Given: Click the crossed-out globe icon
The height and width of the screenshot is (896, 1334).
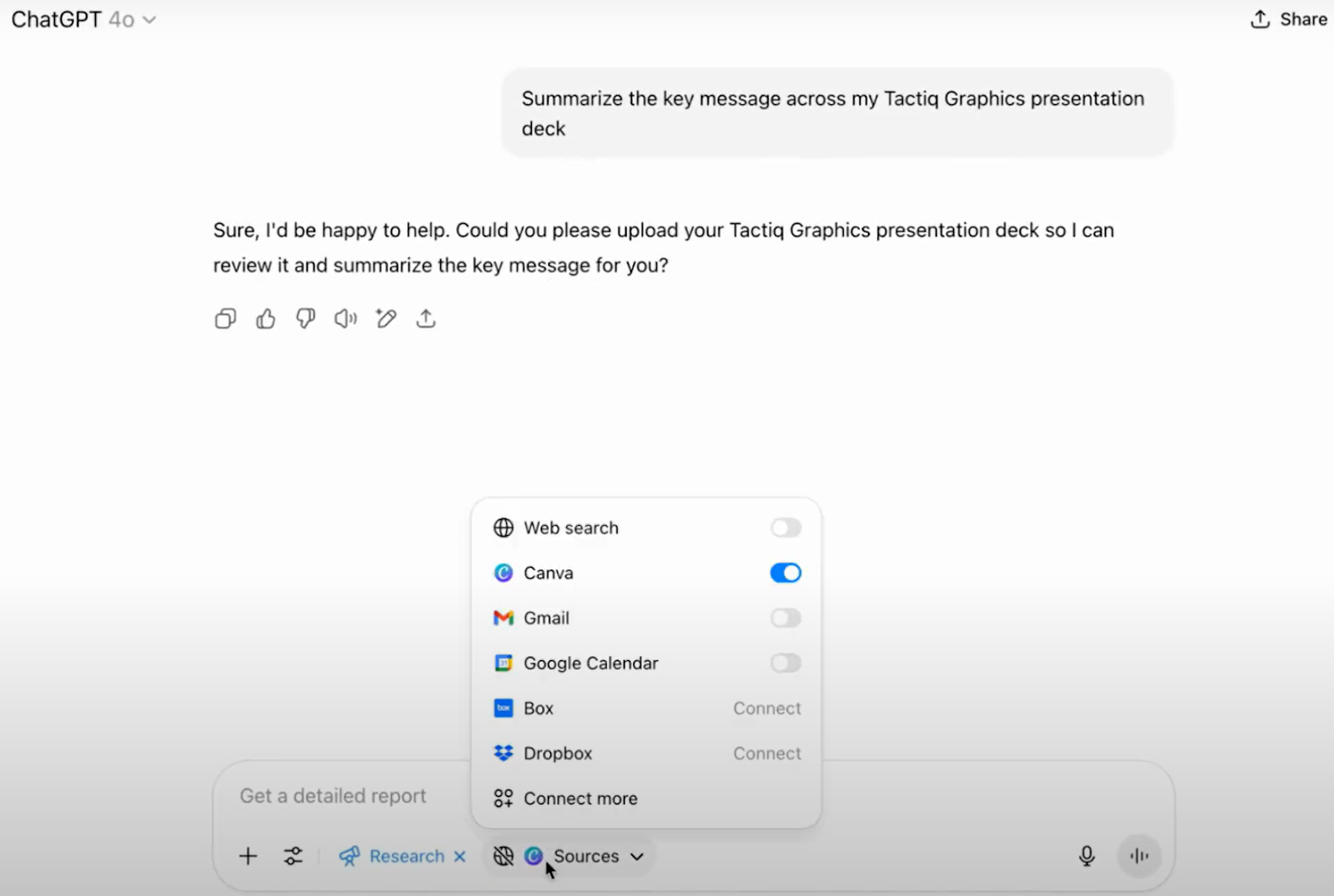Looking at the screenshot, I should [504, 856].
